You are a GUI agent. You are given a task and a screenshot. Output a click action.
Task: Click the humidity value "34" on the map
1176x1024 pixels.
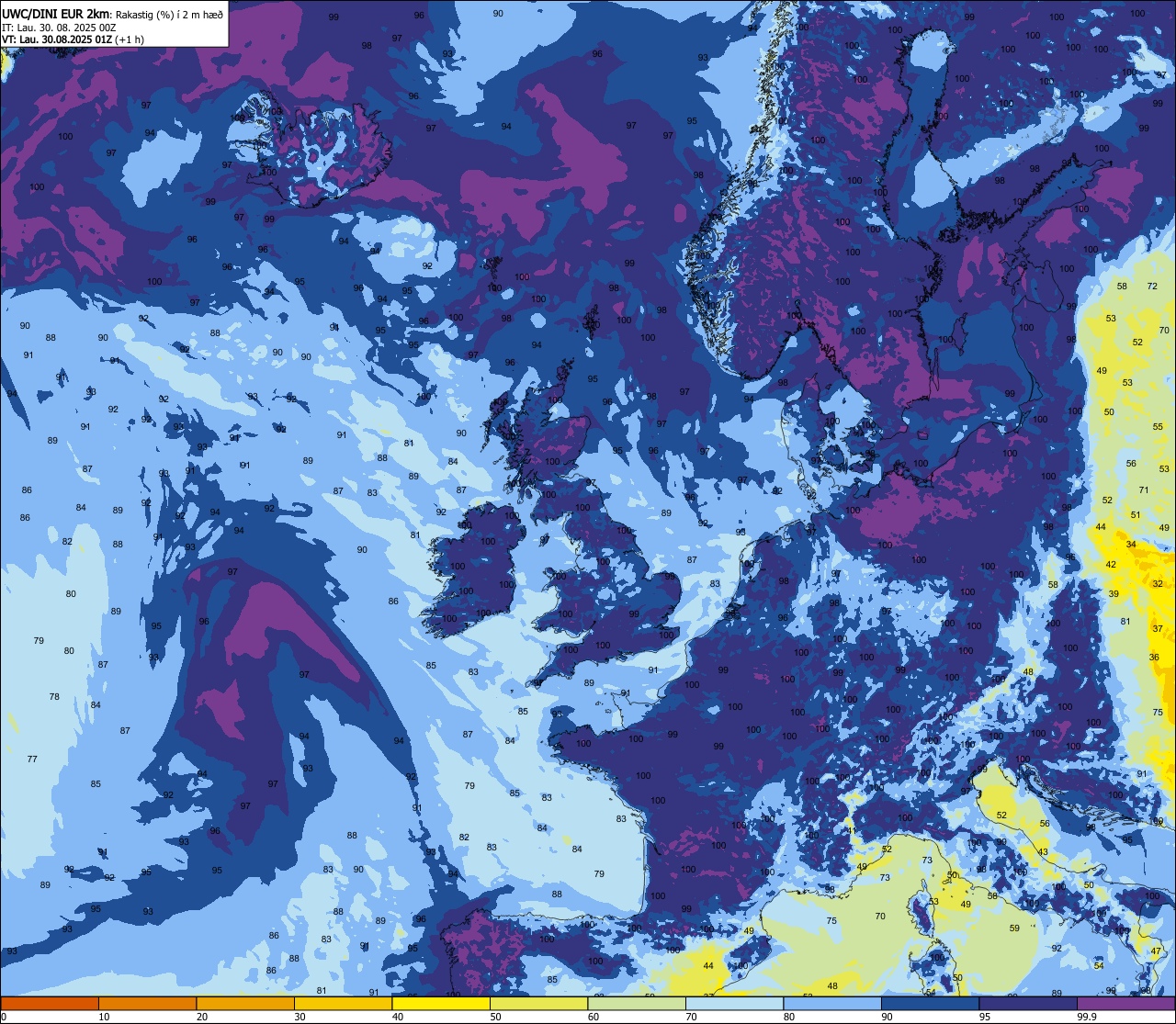1131,545
